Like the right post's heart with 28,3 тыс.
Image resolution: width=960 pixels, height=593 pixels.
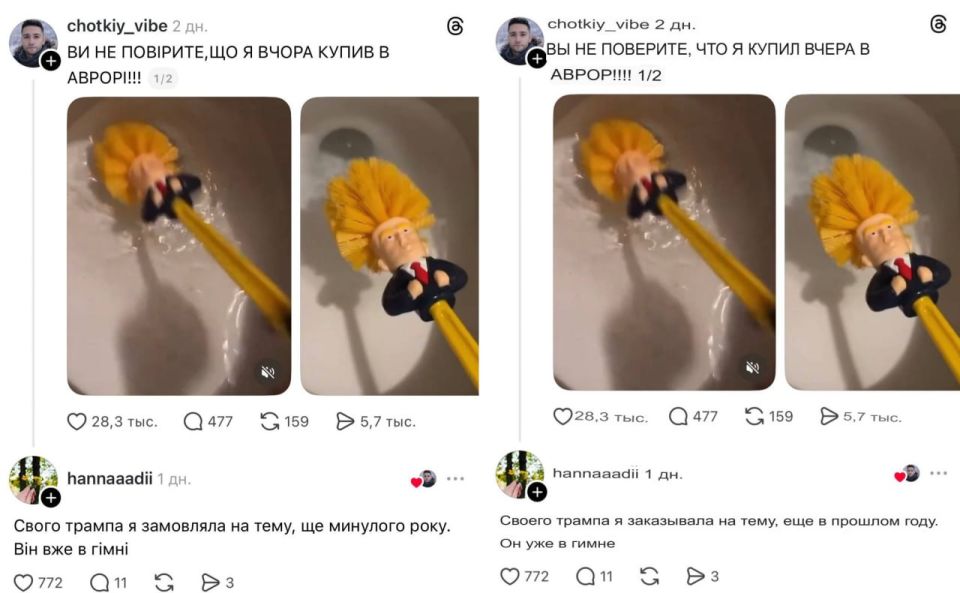tap(562, 416)
